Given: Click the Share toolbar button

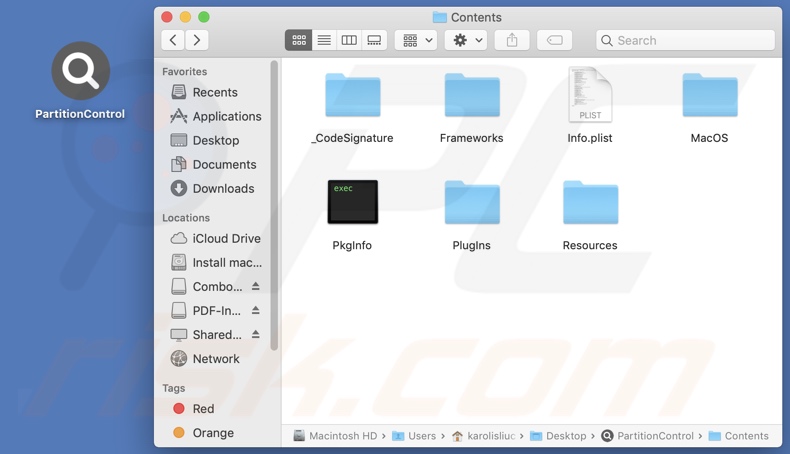Looking at the screenshot, I should pyautogui.click(x=512, y=40).
